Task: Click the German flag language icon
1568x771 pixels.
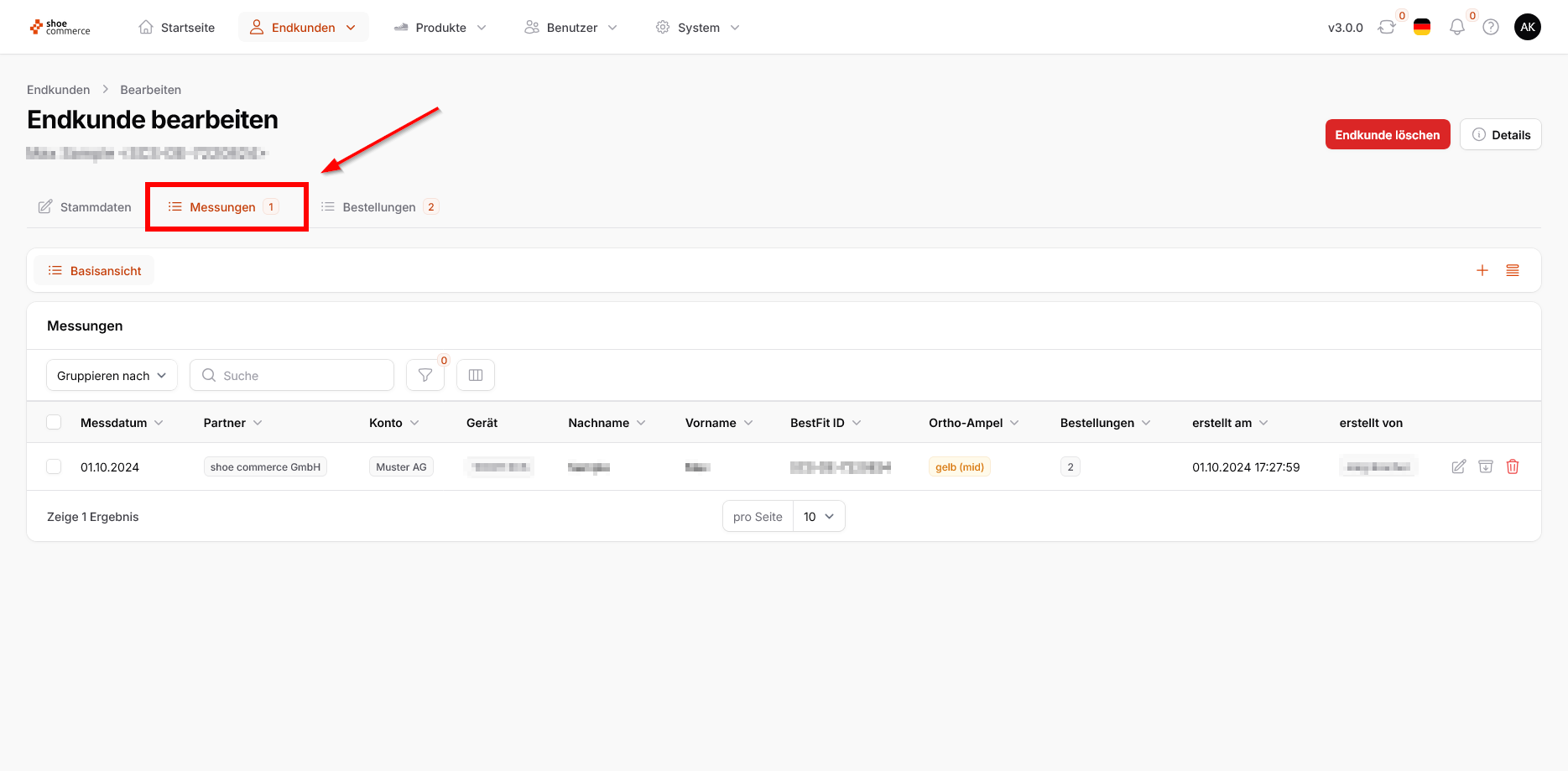Action: click(1422, 28)
